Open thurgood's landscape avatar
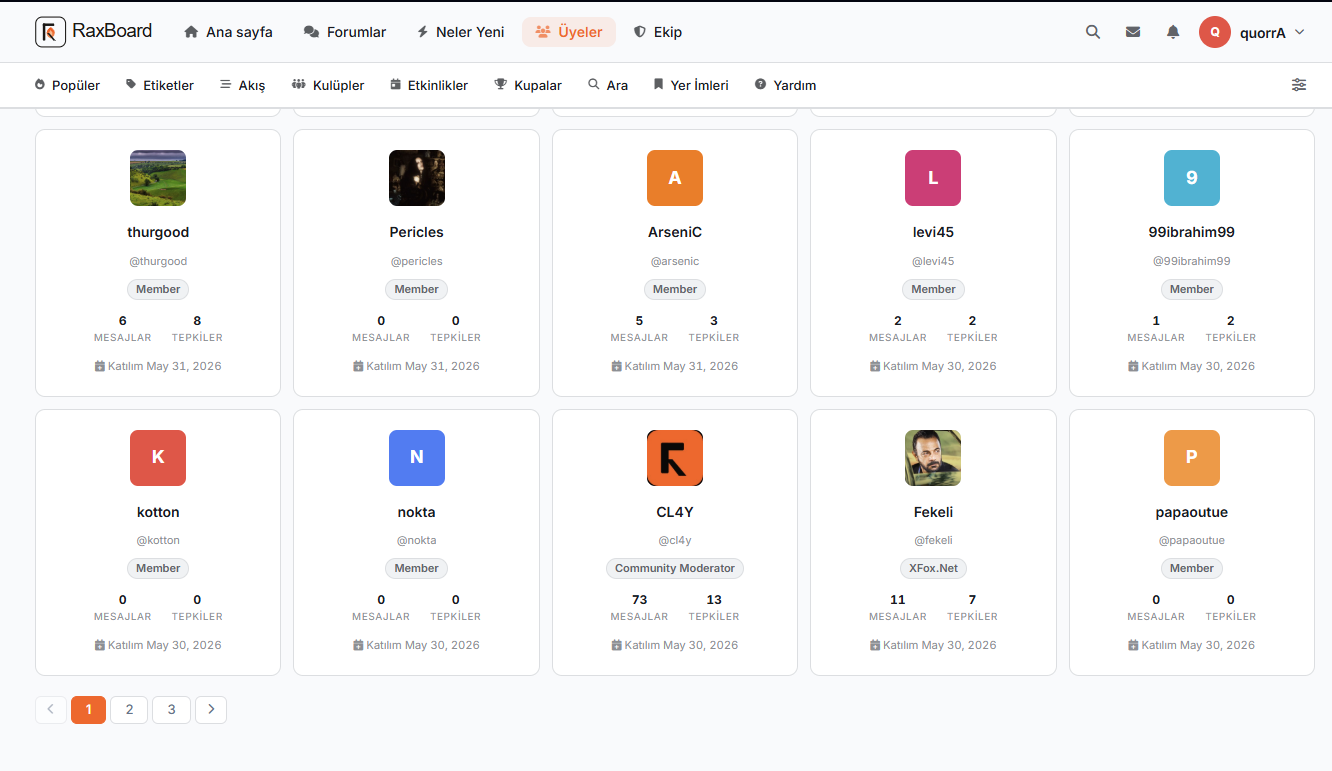 tap(158, 178)
